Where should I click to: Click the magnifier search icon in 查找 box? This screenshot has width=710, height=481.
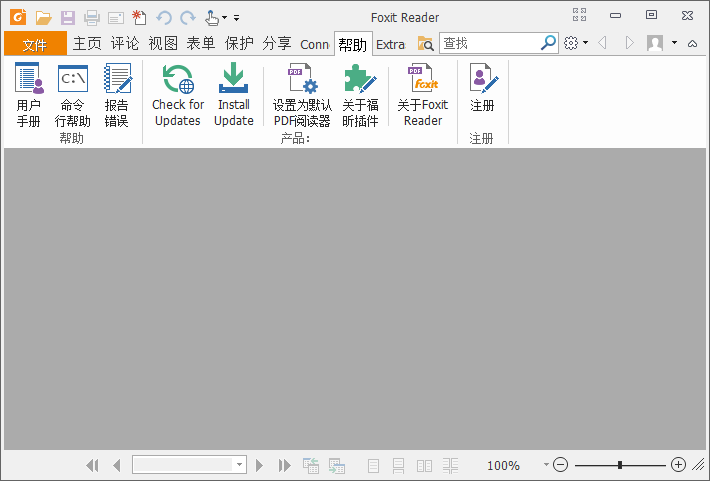pos(548,43)
